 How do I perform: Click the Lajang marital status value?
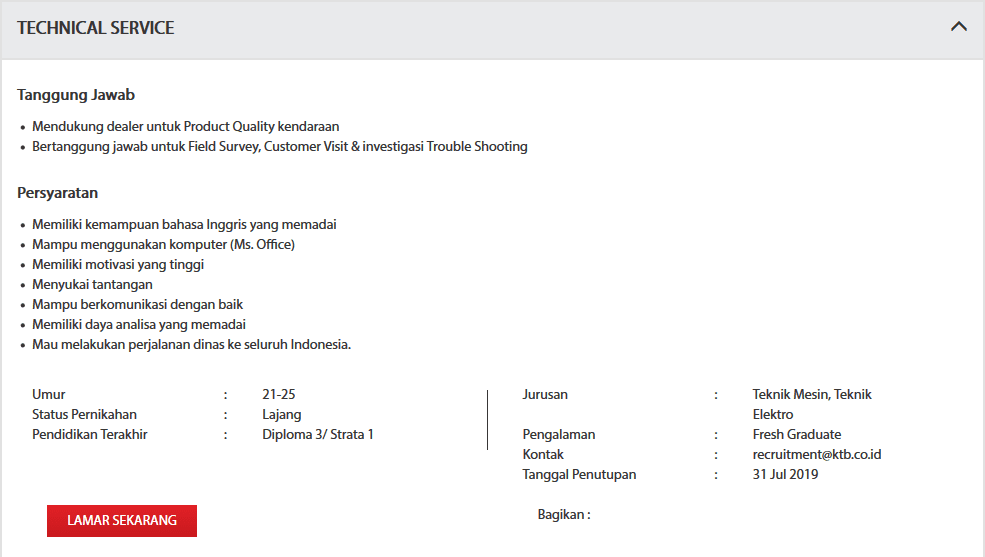(x=281, y=414)
